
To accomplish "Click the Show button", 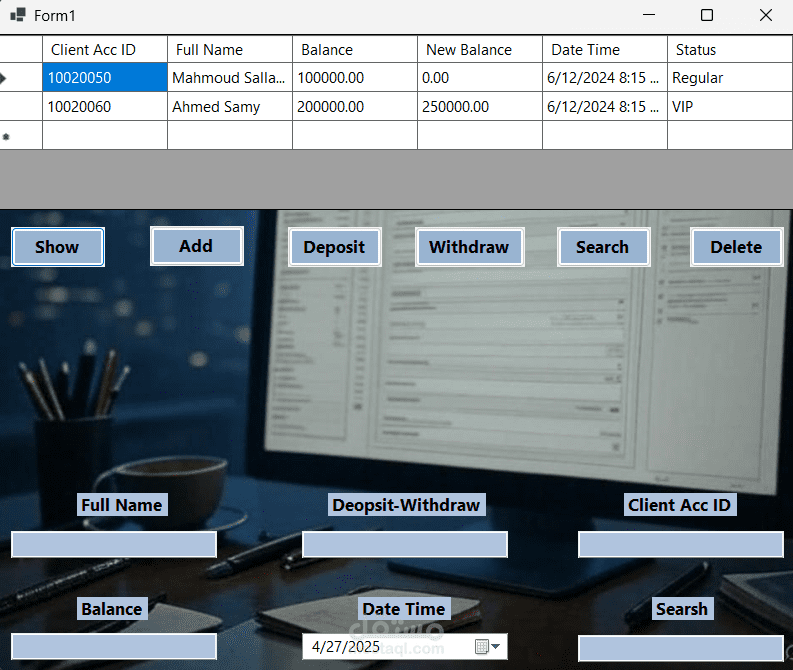I will (x=58, y=247).
